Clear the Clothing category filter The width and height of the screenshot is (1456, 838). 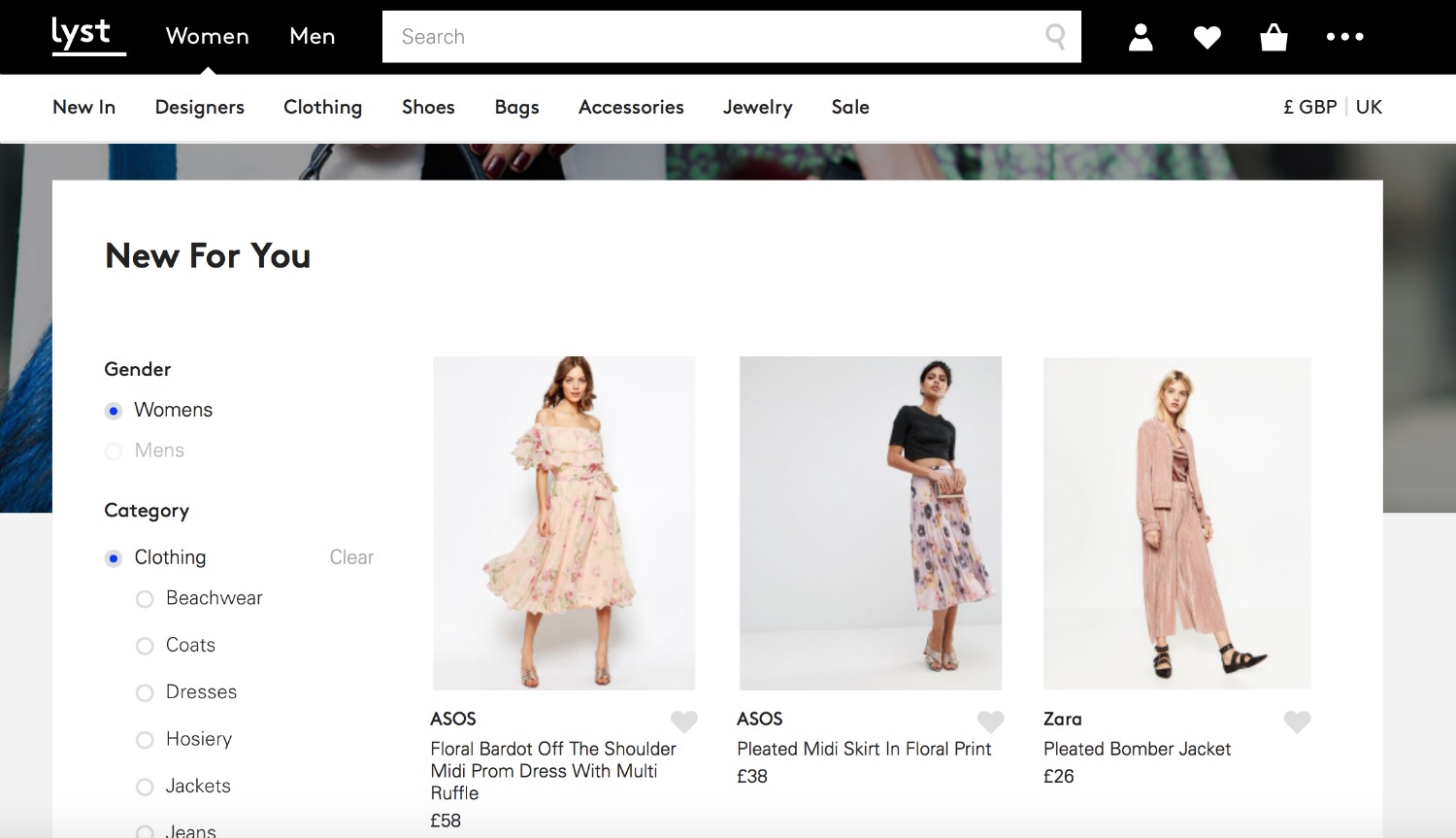click(350, 557)
